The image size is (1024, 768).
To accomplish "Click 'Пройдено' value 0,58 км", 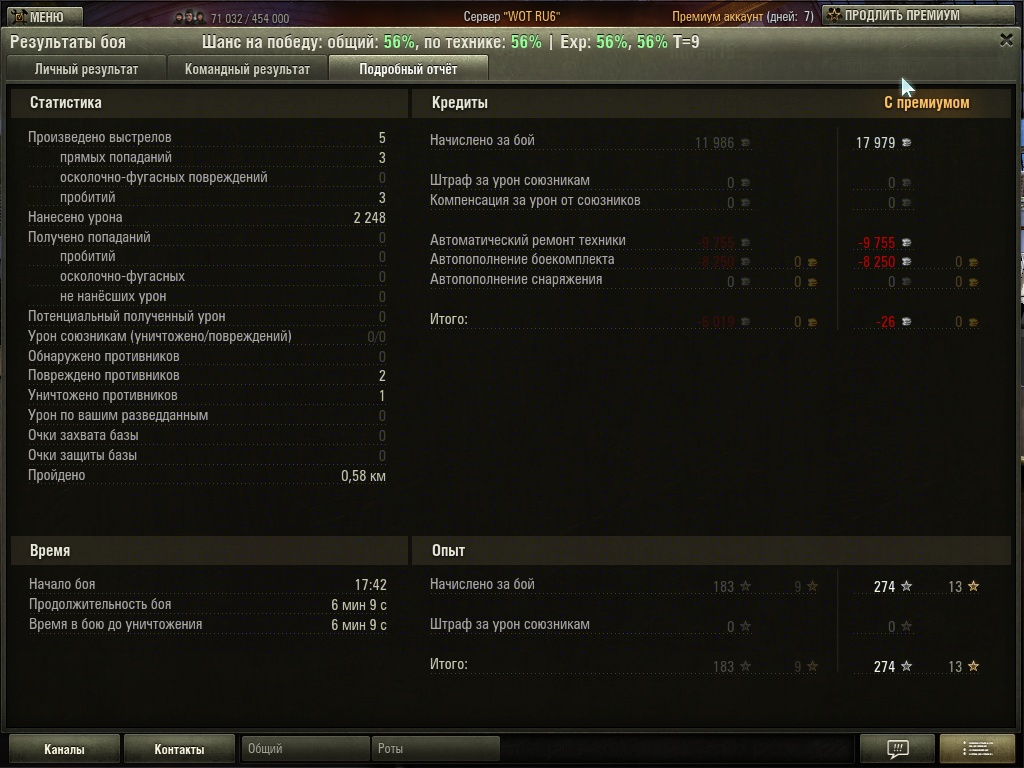I will (363, 476).
